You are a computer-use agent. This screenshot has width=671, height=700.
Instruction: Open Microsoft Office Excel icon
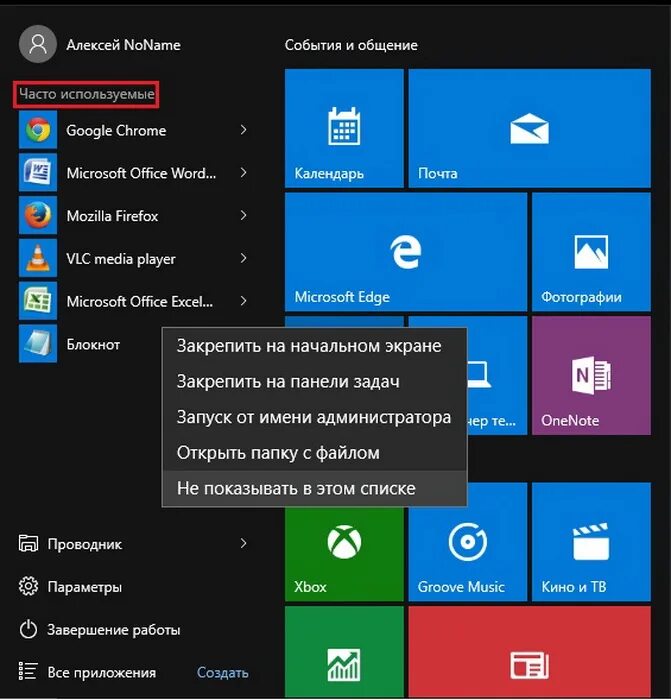38,301
